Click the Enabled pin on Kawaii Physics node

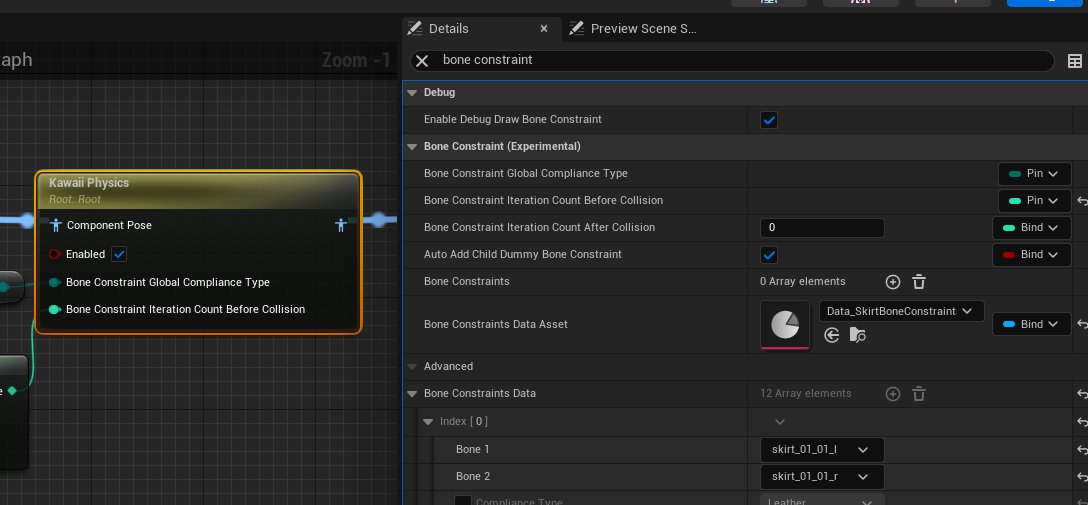(x=55, y=255)
